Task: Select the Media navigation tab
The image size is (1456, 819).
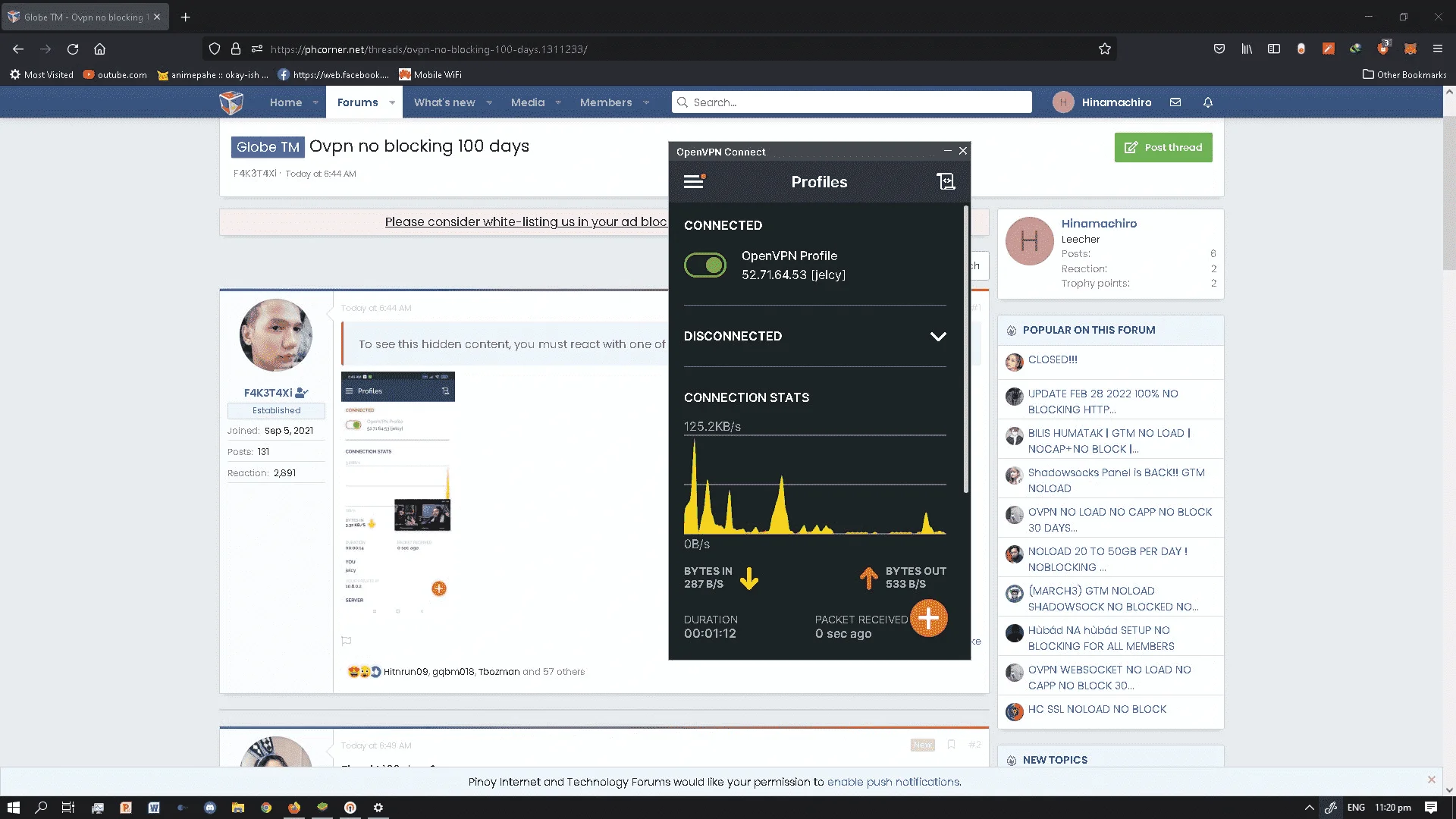Action: [x=528, y=102]
